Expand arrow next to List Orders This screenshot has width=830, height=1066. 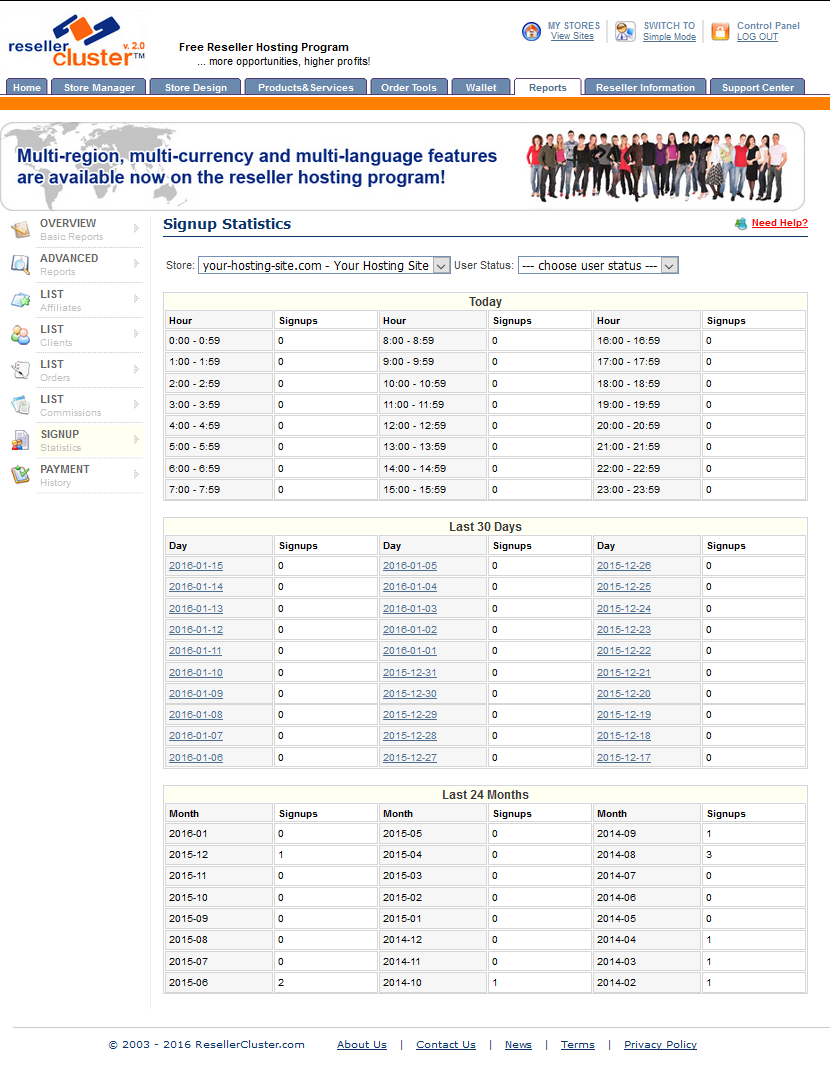pyautogui.click(x=136, y=369)
